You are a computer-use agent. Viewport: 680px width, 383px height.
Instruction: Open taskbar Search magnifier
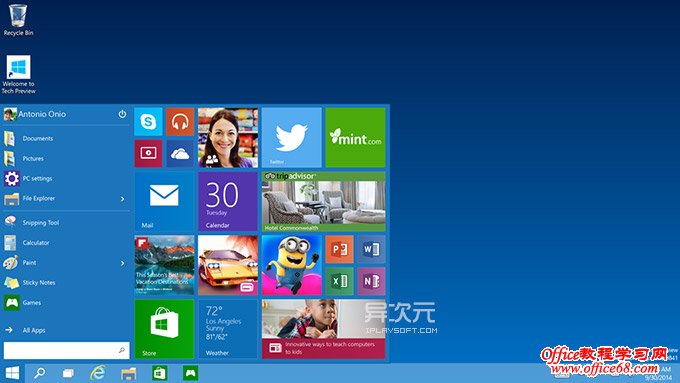pyautogui.click(x=40, y=373)
